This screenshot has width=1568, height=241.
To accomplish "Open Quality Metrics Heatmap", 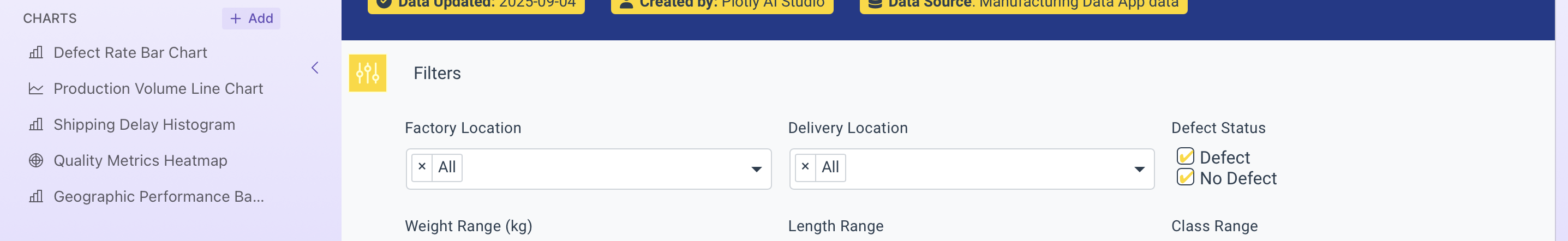I will click(x=140, y=161).
